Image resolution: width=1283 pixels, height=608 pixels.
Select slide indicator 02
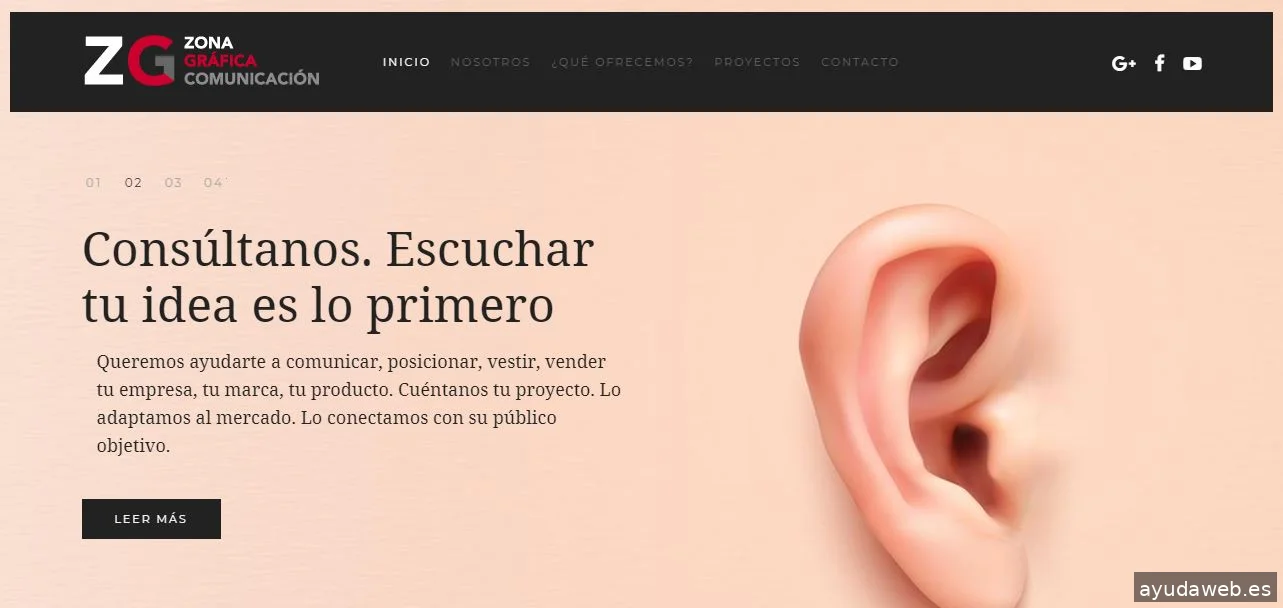[133, 183]
